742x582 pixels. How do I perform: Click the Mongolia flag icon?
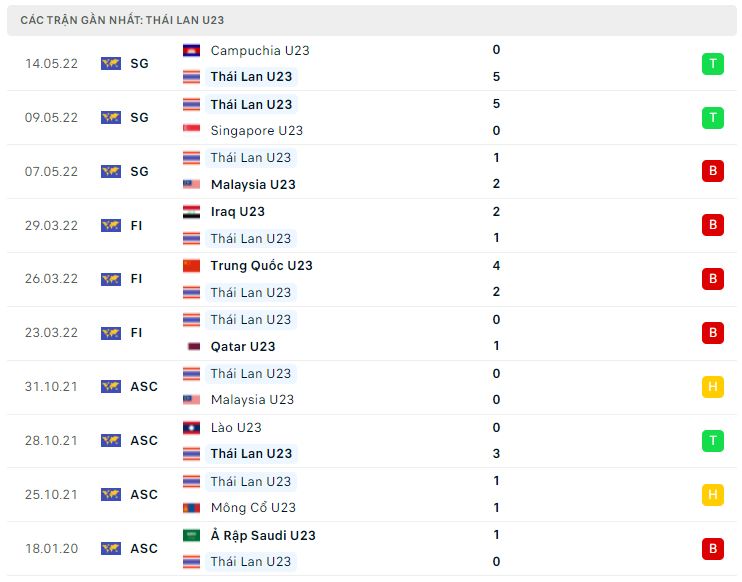[191, 508]
